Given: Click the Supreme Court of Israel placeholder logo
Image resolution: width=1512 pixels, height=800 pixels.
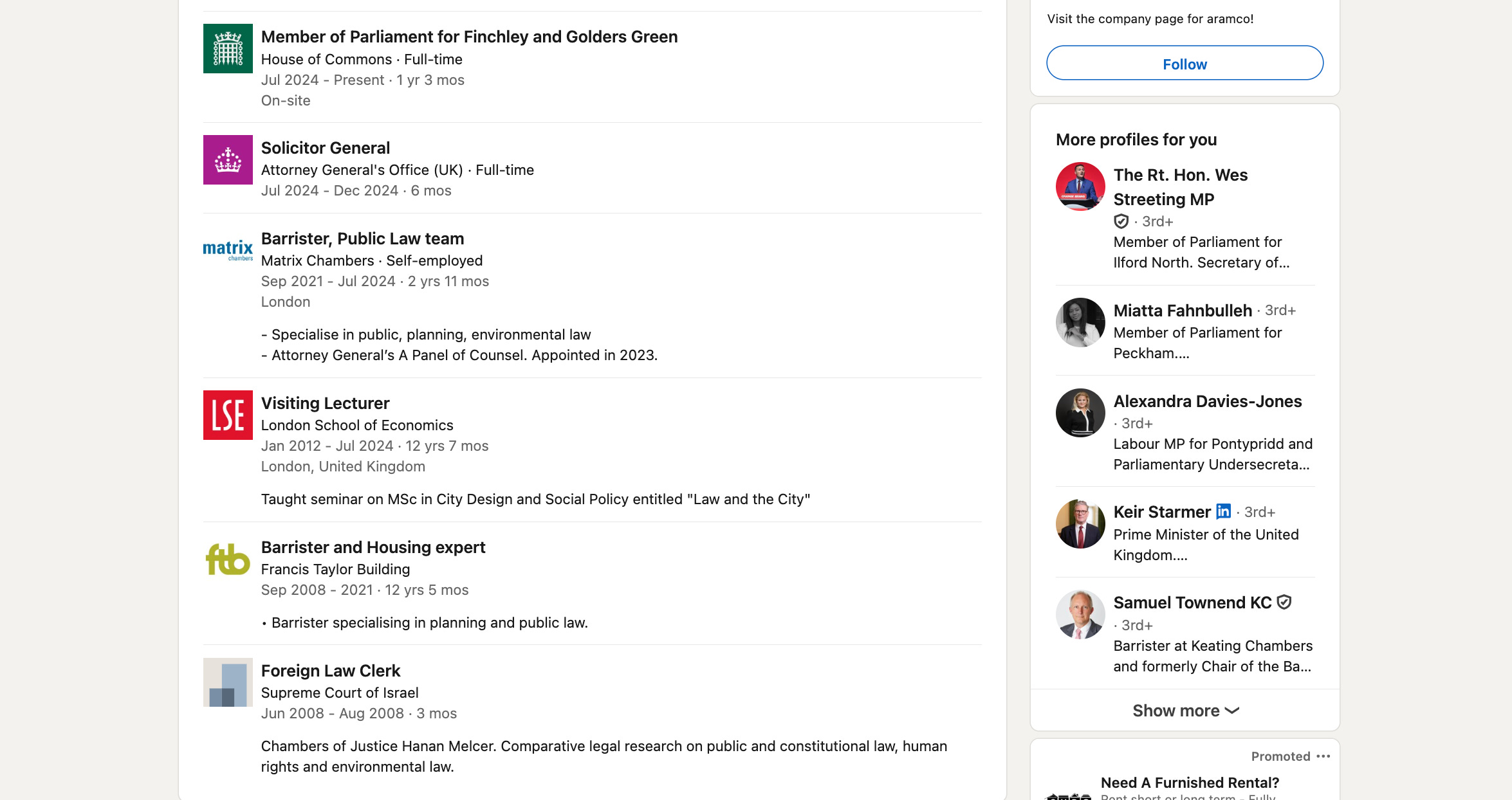Looking at the screenshot, I should tap(228, 682).
